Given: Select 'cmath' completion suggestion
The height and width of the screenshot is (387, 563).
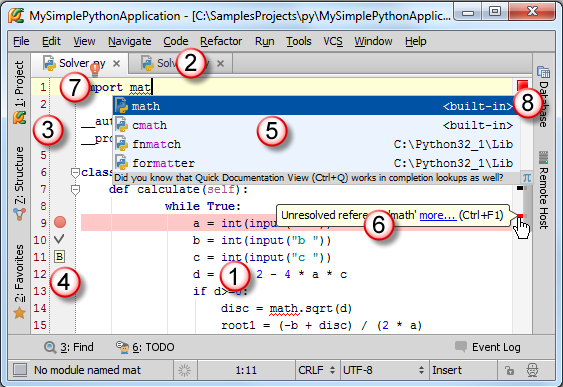Looking at the screenshot, I should [x=316, y=125].
